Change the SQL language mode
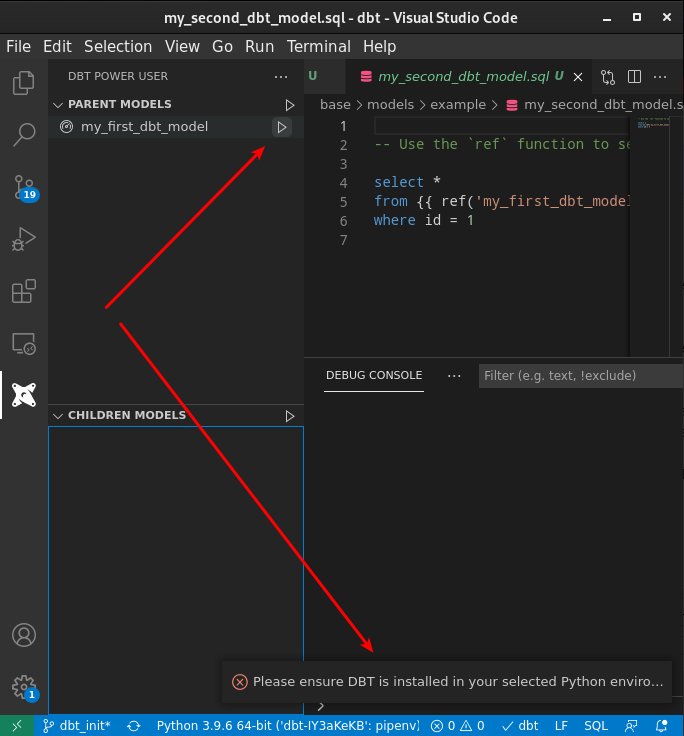 point(596,726)
